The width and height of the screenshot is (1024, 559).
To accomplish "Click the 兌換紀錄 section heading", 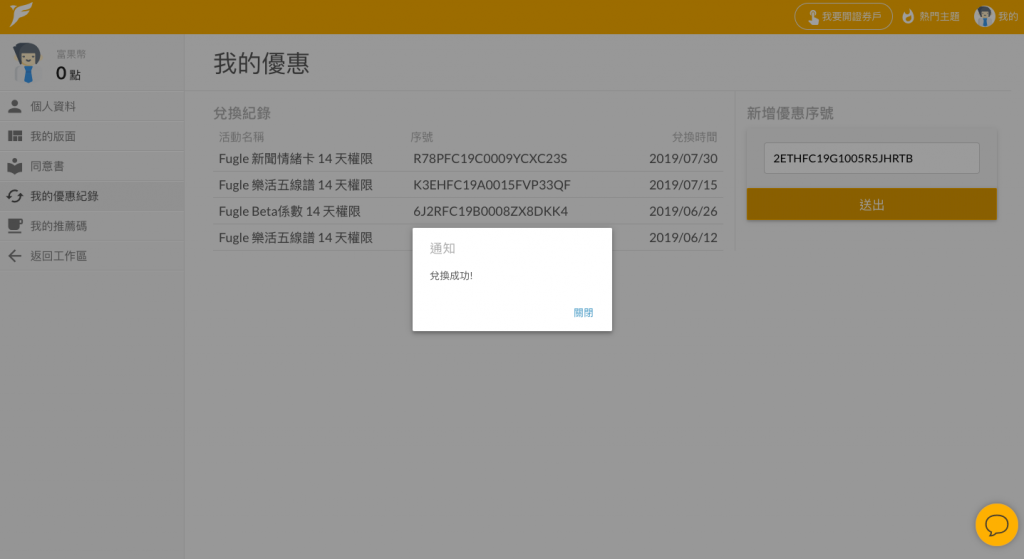I will click(242, 113).
